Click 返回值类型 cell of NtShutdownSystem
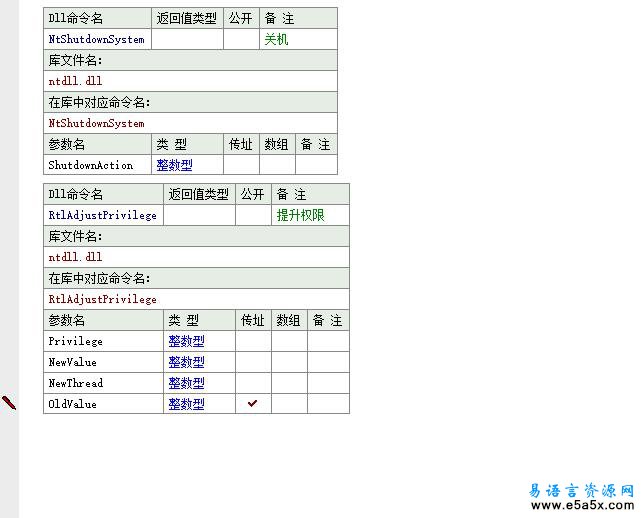The height and width of the screenshot is (518, 643). click(x=187, y=39)
